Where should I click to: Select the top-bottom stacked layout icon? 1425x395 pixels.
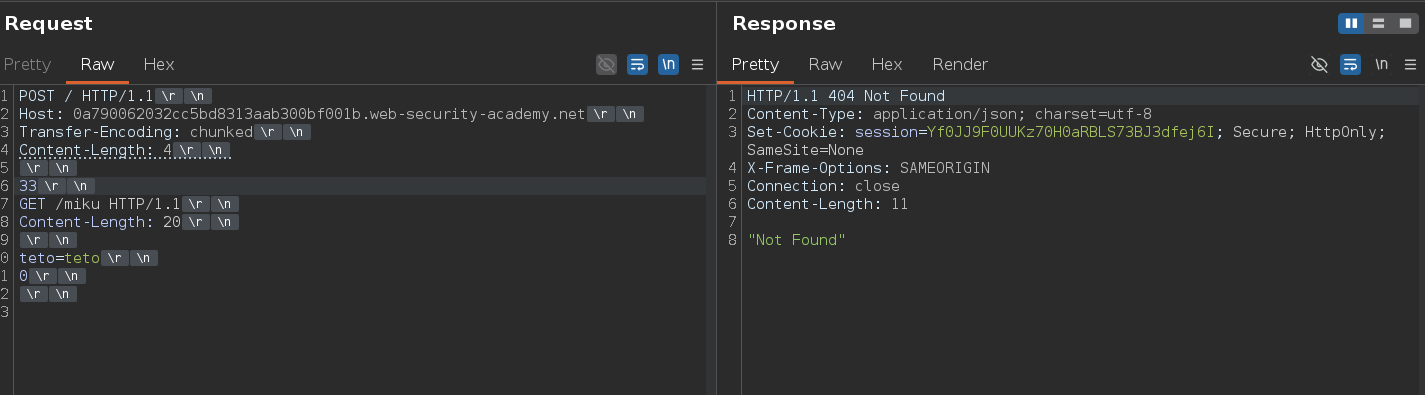[1378, 23]
